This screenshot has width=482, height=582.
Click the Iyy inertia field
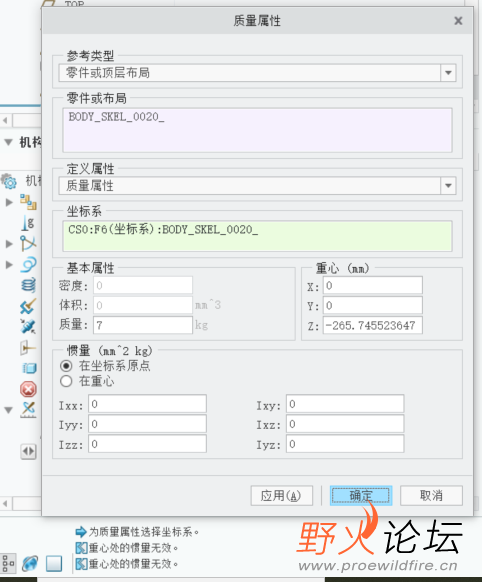[x=147, y=424]
